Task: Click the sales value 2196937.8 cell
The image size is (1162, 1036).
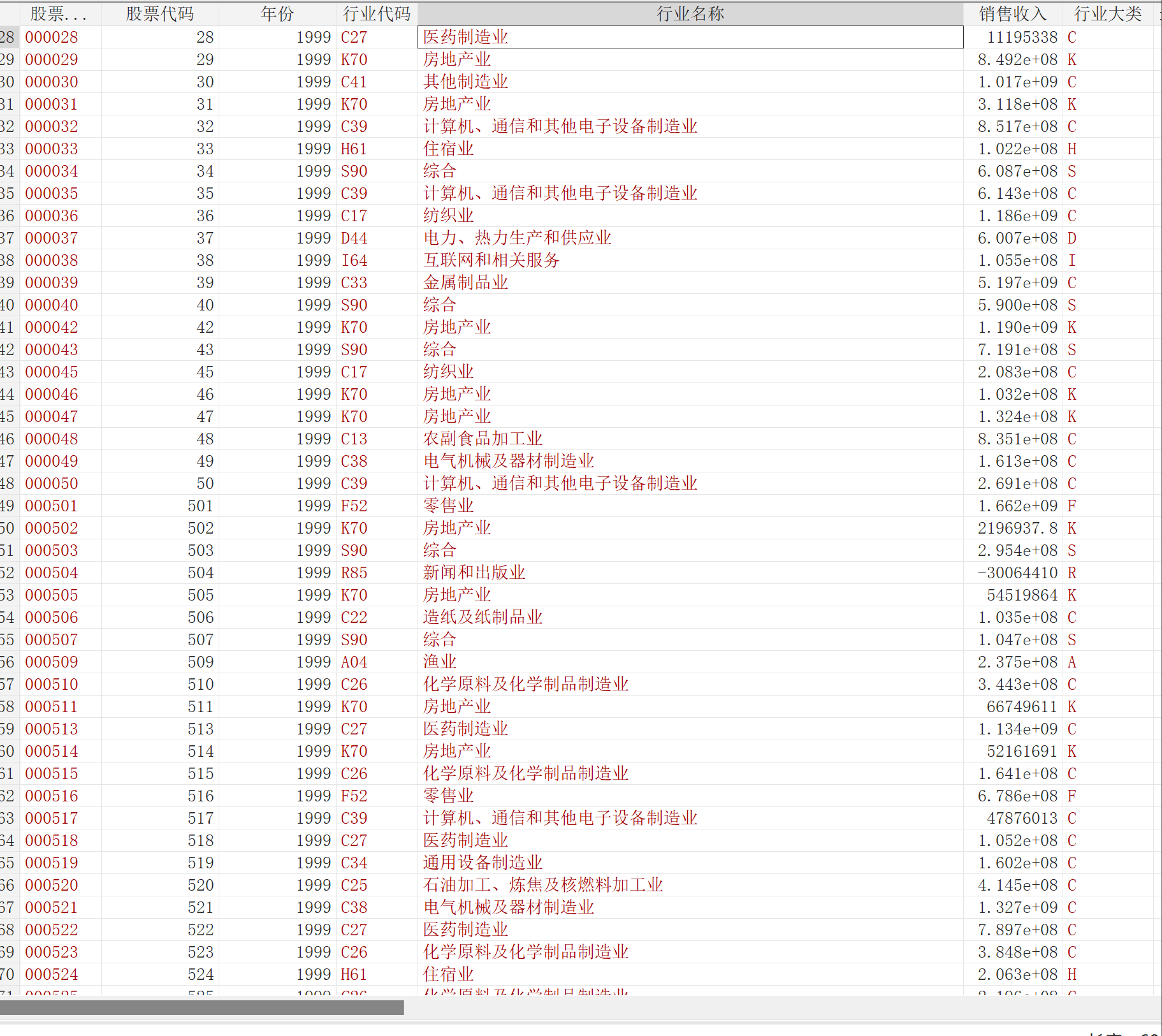Action: point(1017,528)
